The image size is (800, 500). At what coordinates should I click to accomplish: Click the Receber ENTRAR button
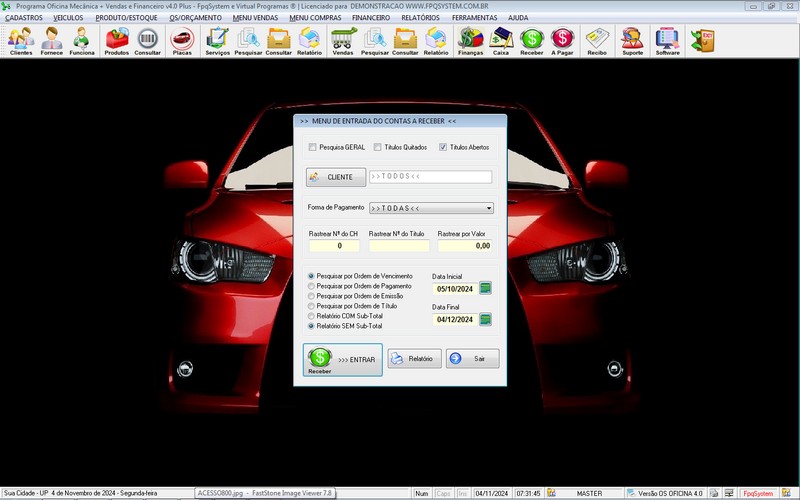pos(342,359)
